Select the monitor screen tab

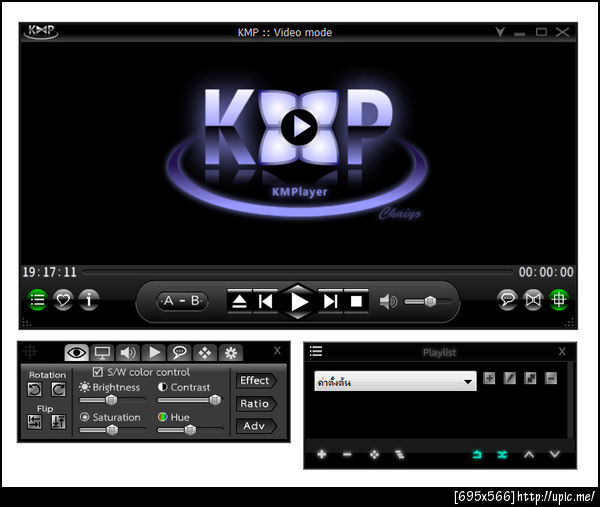pyautogui.click(x=102, y=352)
